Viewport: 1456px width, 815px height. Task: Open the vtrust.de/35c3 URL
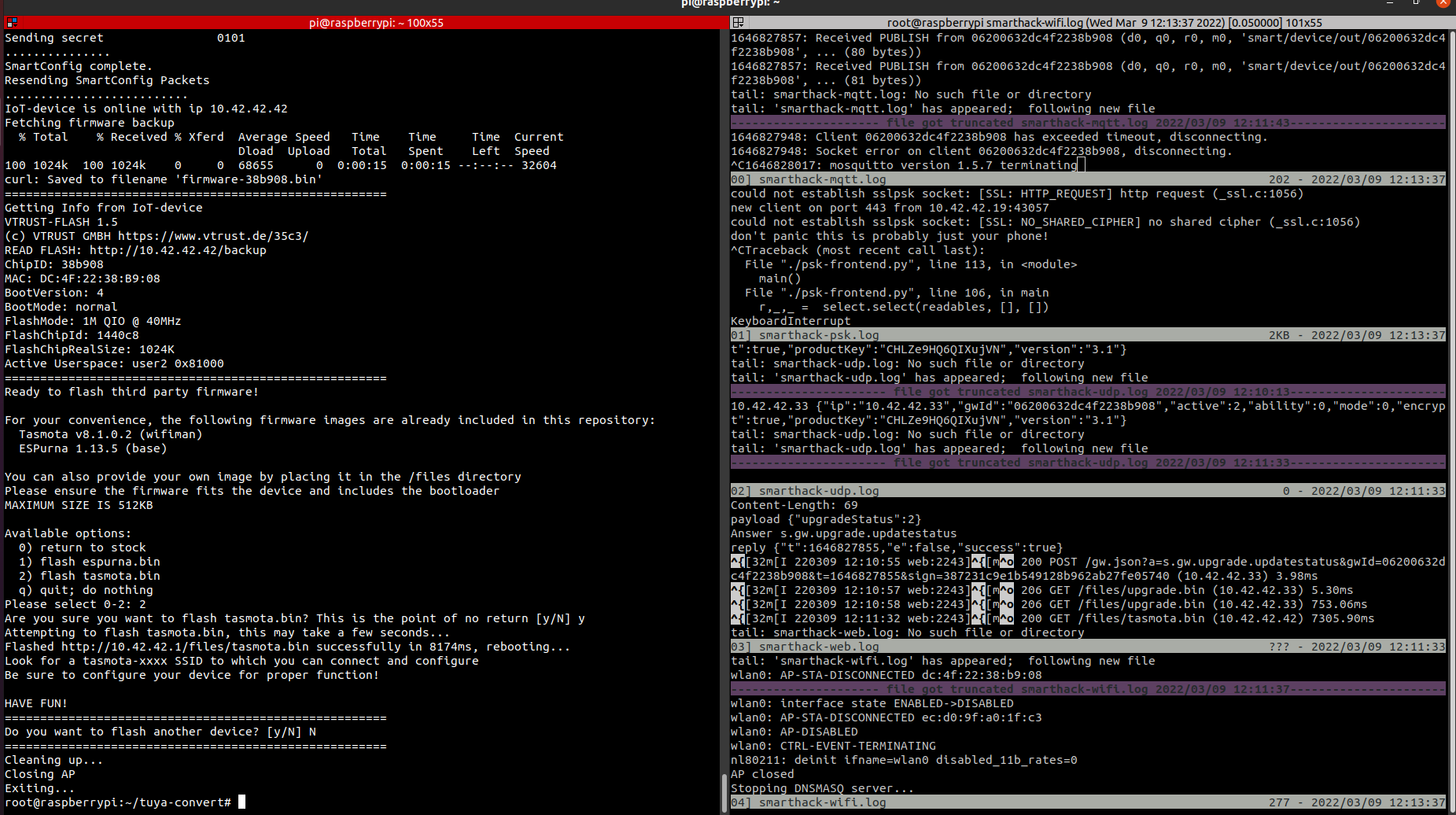coord(212,236)
